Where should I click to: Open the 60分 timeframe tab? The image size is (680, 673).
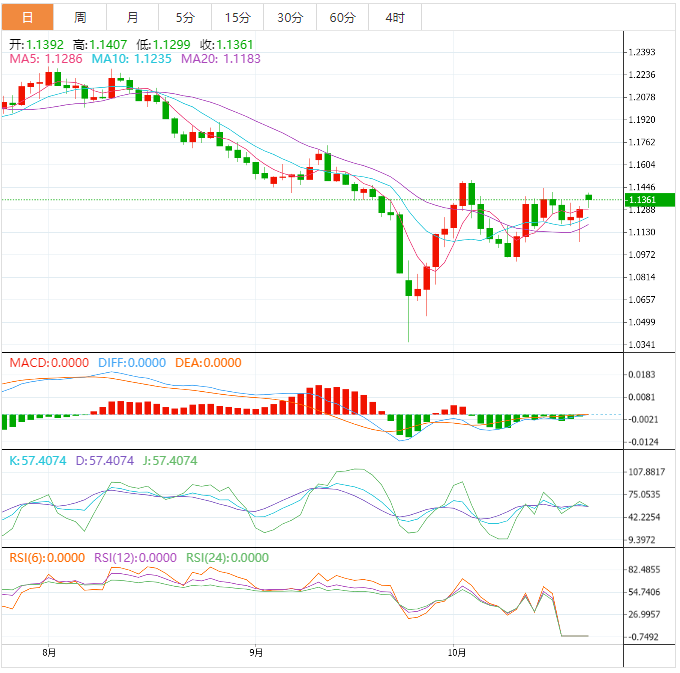[x=343, y=17]
